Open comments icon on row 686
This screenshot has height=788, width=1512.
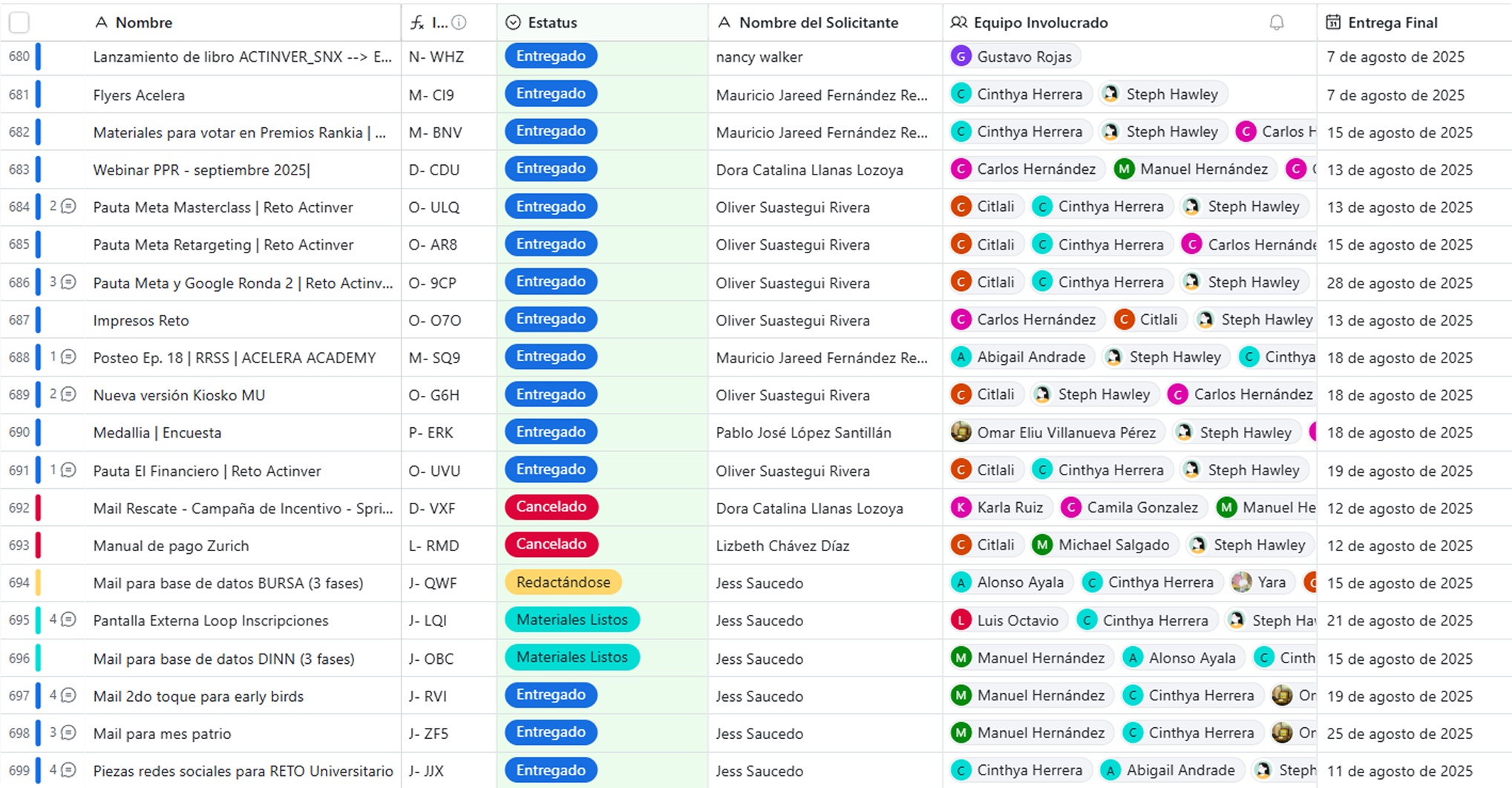pyautogui.click(x=68, y=282)
